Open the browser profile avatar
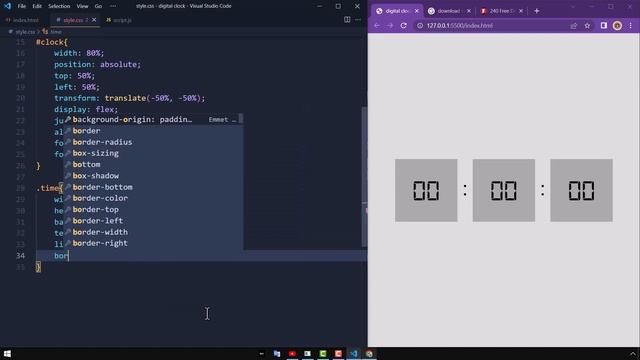Screen dimensions: 640x360 pyautogui.click(x=617, y=26)
